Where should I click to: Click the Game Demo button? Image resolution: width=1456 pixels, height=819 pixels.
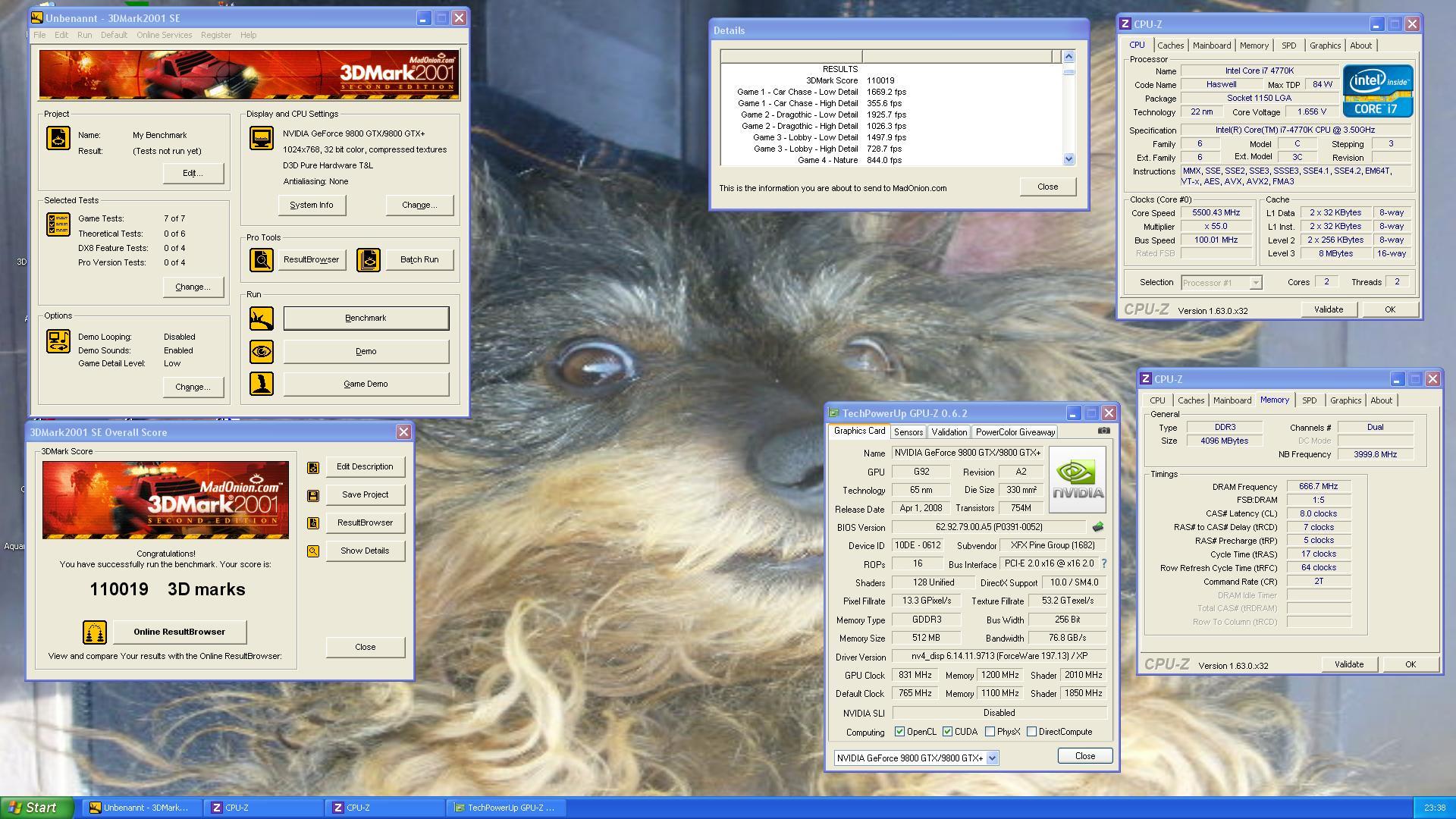[366, 384]
